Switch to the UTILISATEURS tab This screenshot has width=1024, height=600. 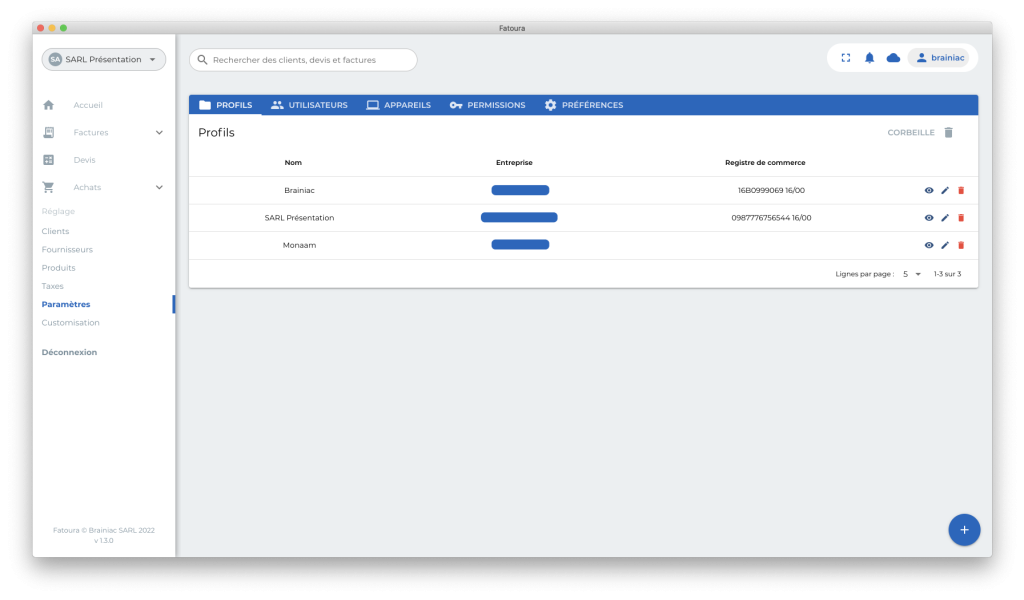click(310, 104)
